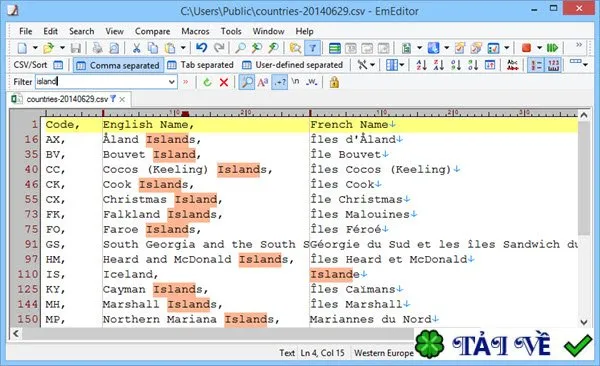Click the Customize toolbar checklist icon
600x366 pixels.
[x=493, y=48]
